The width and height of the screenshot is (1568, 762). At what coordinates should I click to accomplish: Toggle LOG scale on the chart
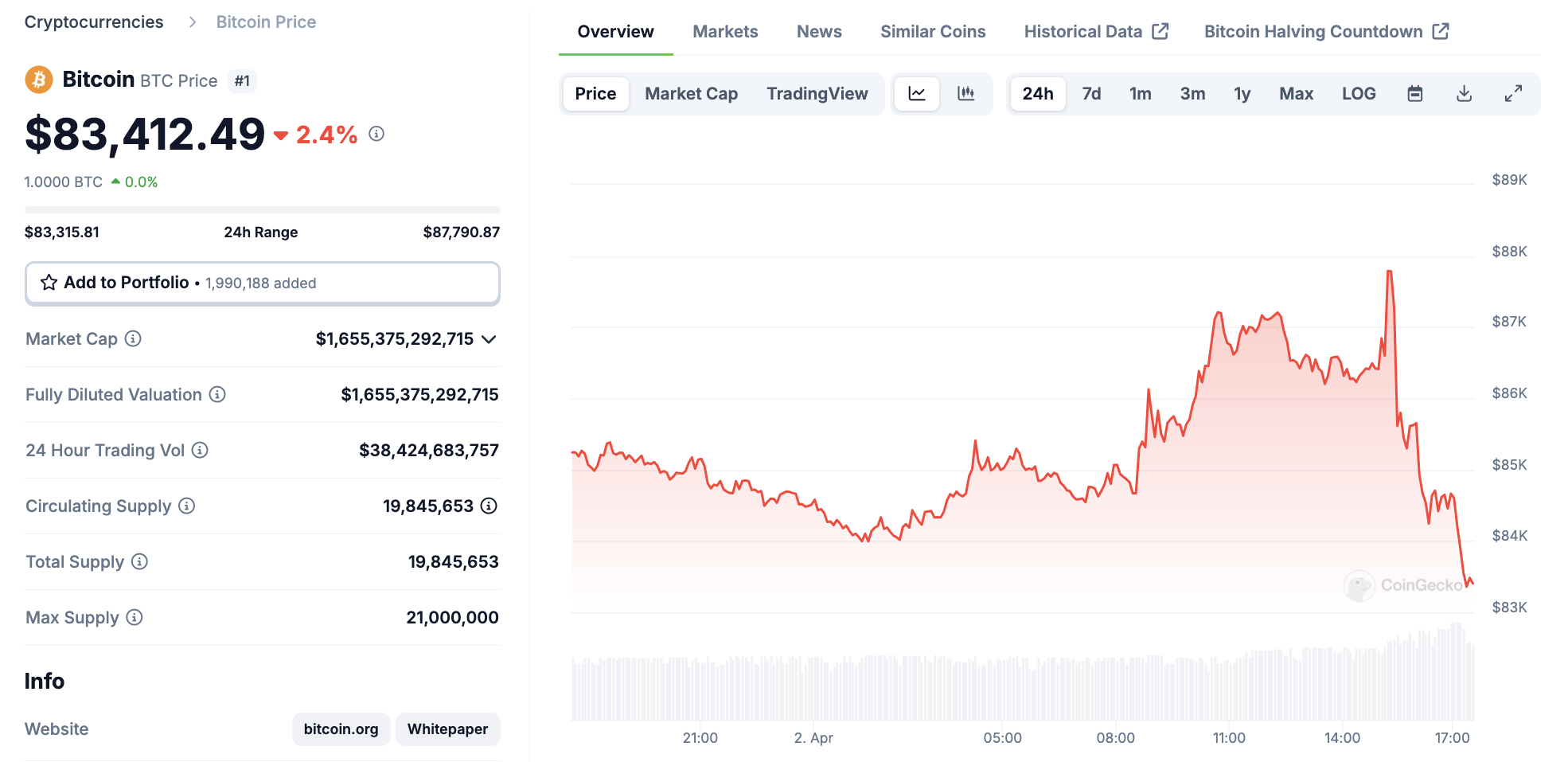click(x=1358, y=94)
